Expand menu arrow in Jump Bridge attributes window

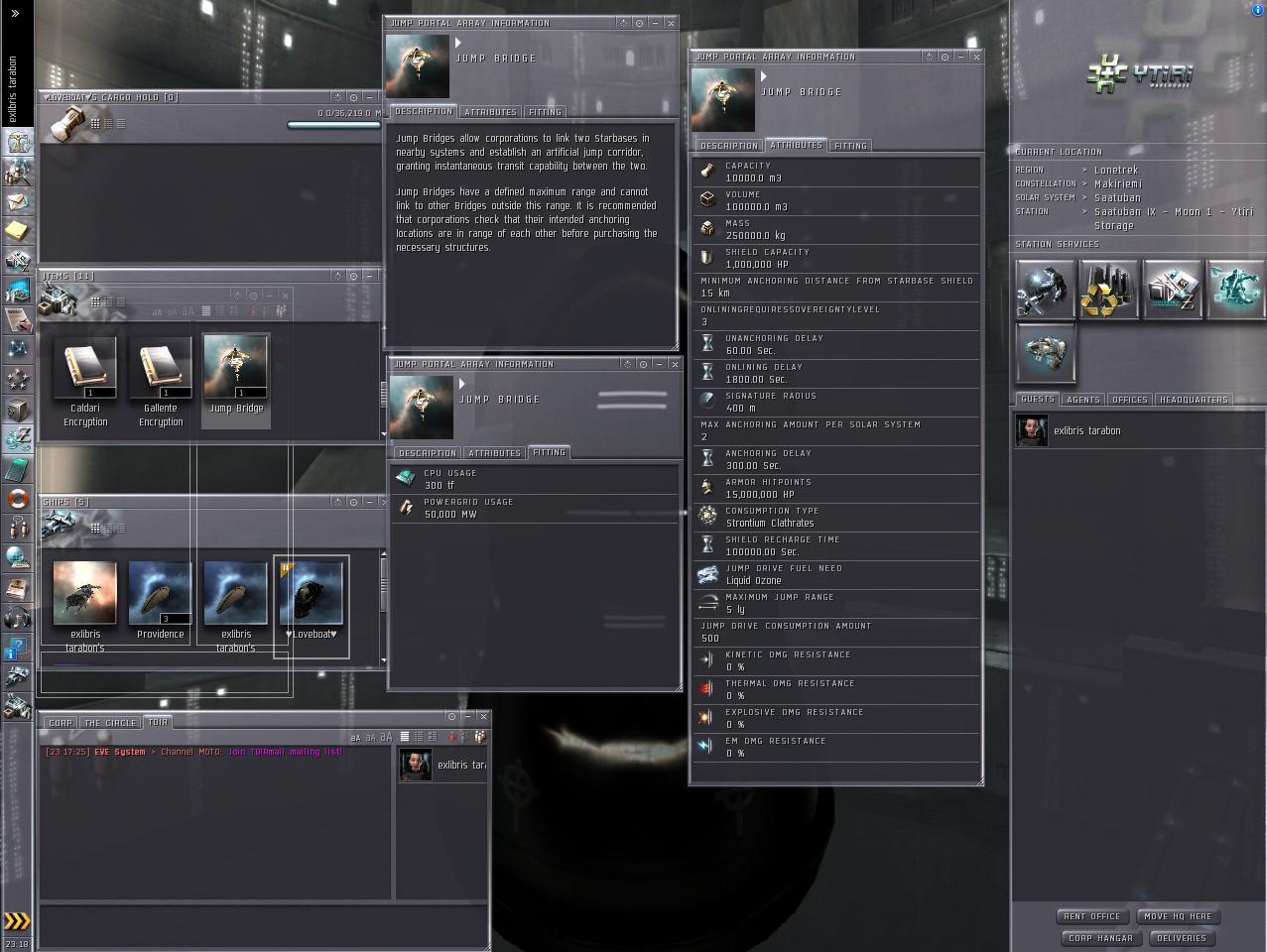(x=764, y=76)
